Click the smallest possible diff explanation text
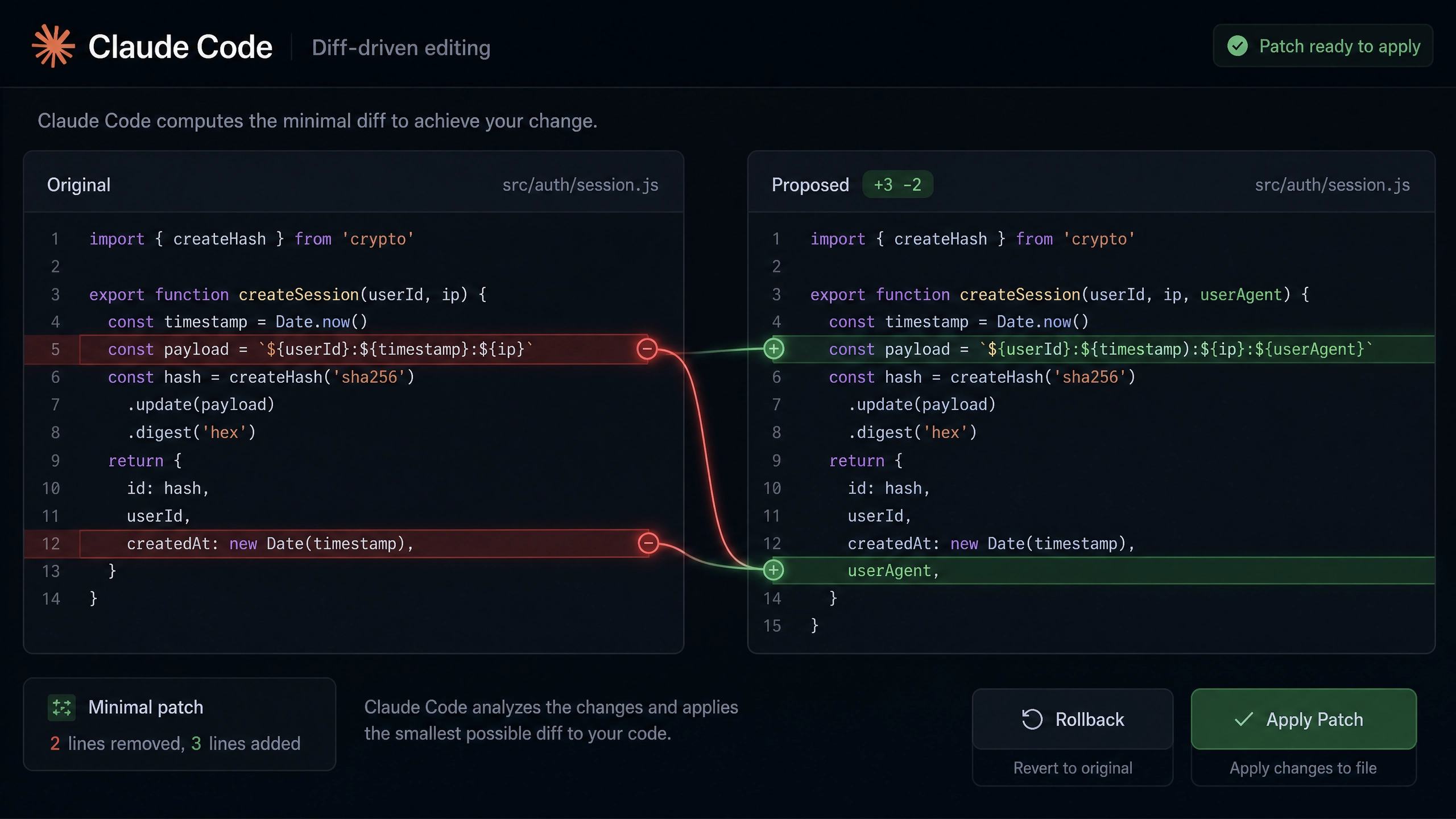1456x819 pixels. point(551,720)
